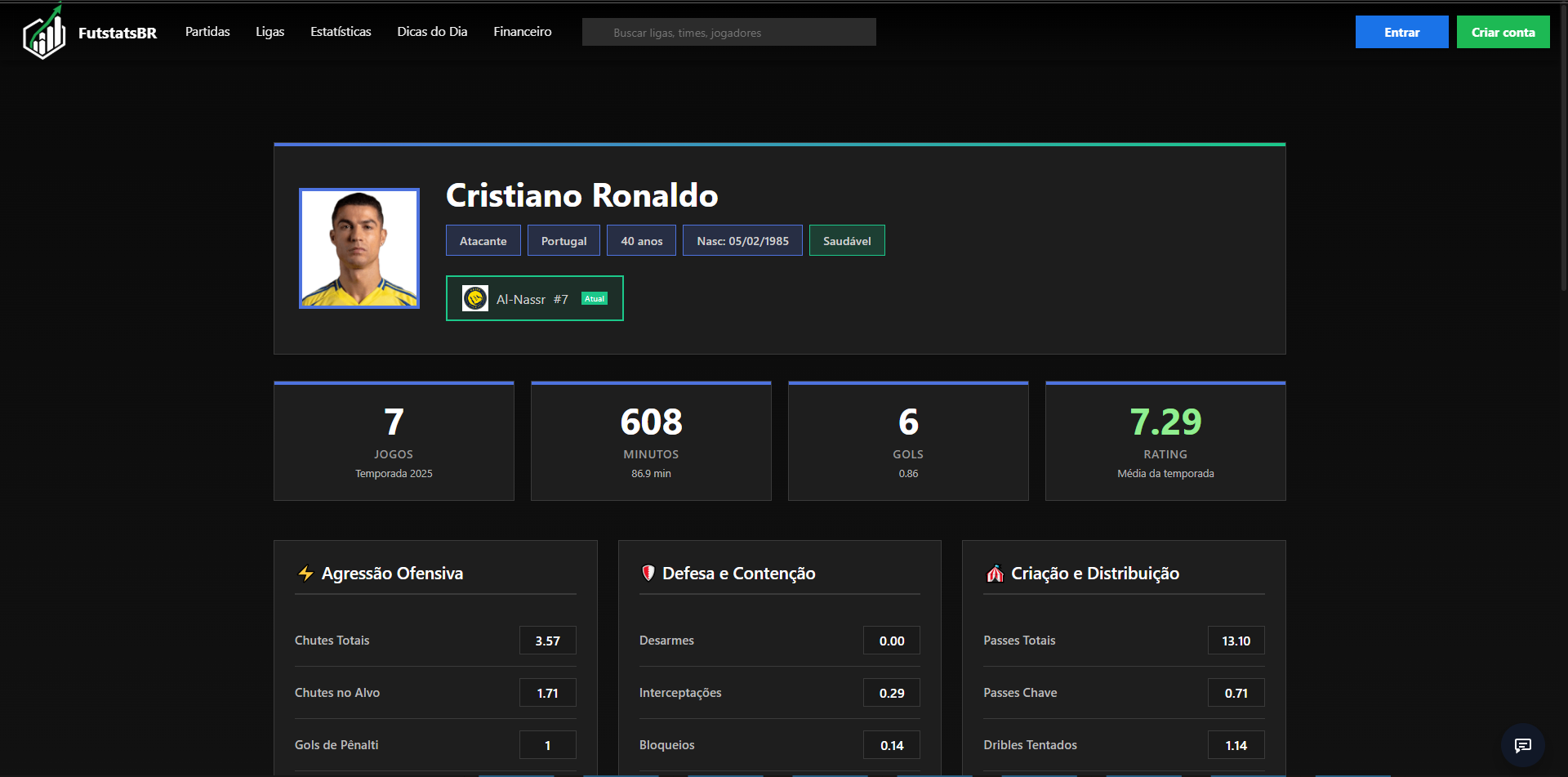The width and height of the screenshot is (1568, 777).
Task: Go to Dicas do Dia
Action: (432, 32)
